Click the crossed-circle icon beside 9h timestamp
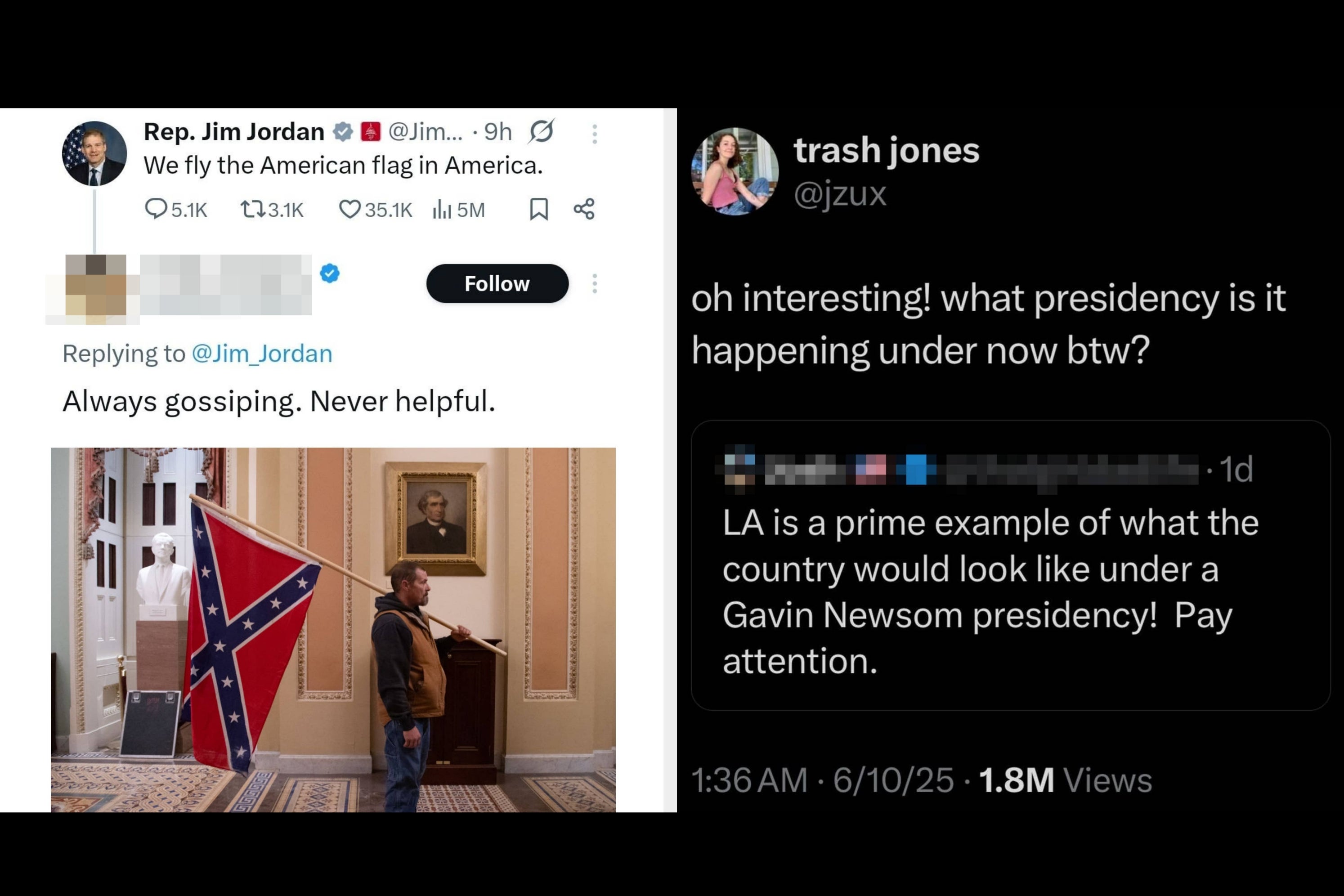 [x=541, y=131]
